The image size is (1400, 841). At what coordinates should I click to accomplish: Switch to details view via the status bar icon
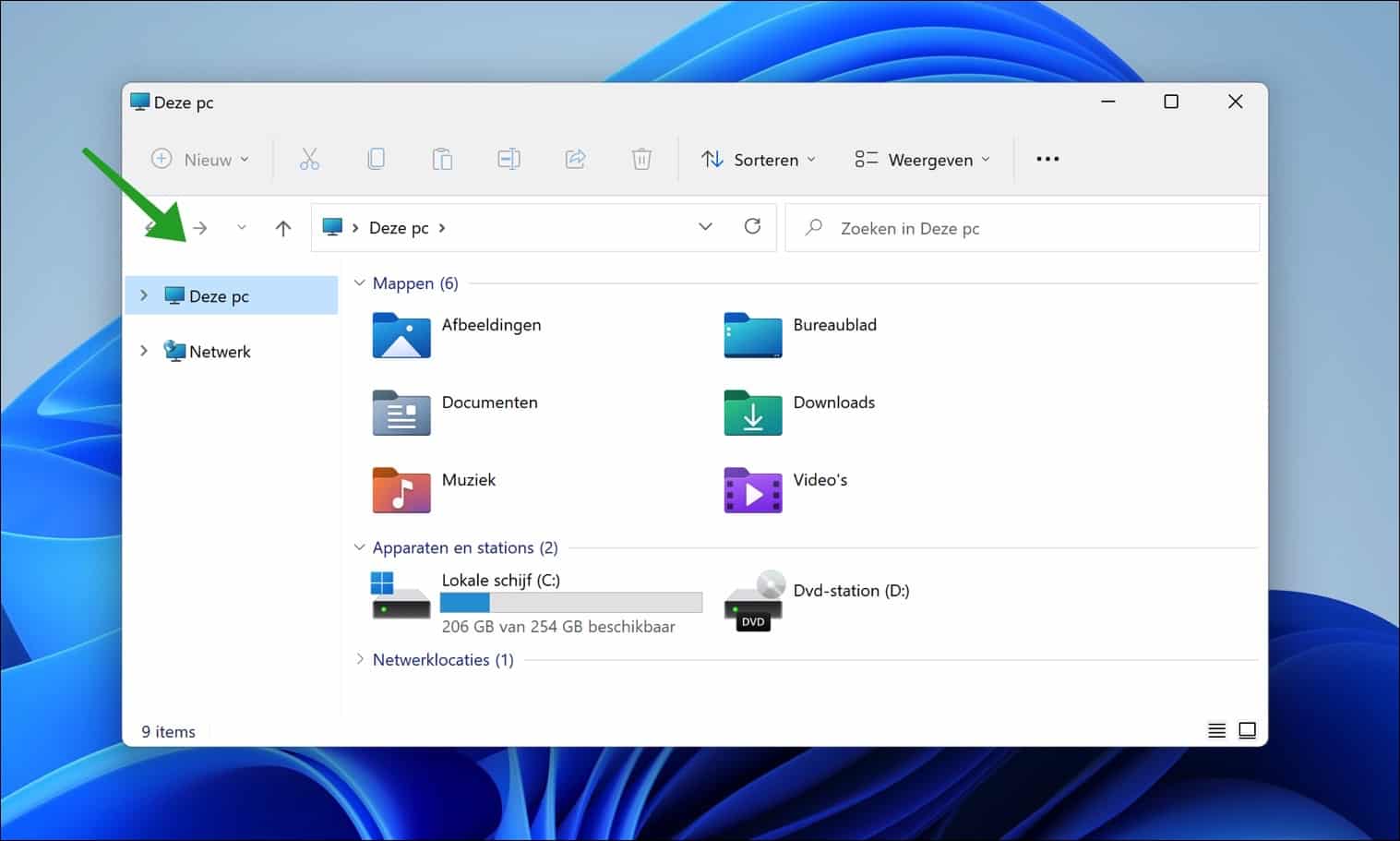tap(1216, 729)
